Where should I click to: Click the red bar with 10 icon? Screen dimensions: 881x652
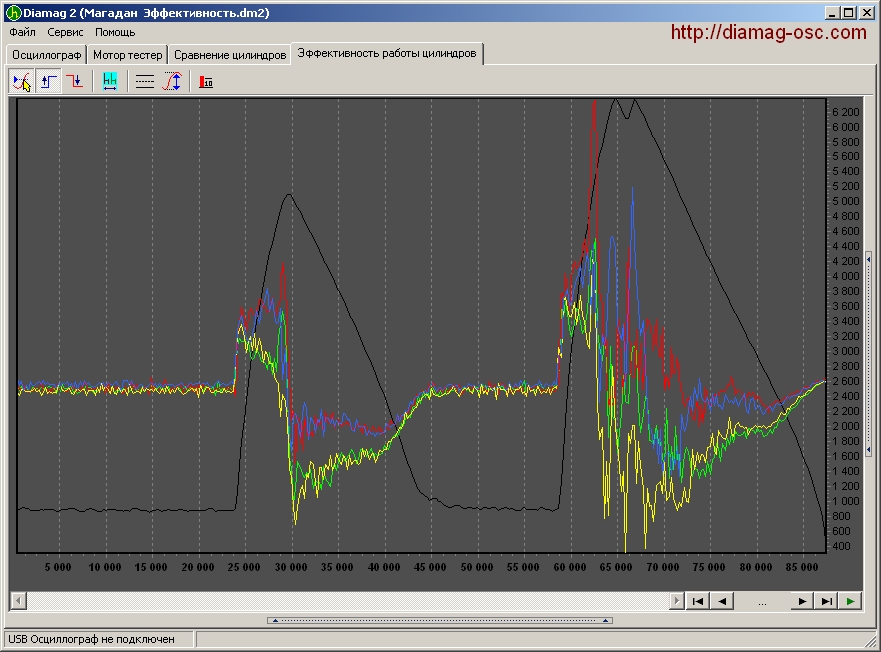click(x=206, y=82)
